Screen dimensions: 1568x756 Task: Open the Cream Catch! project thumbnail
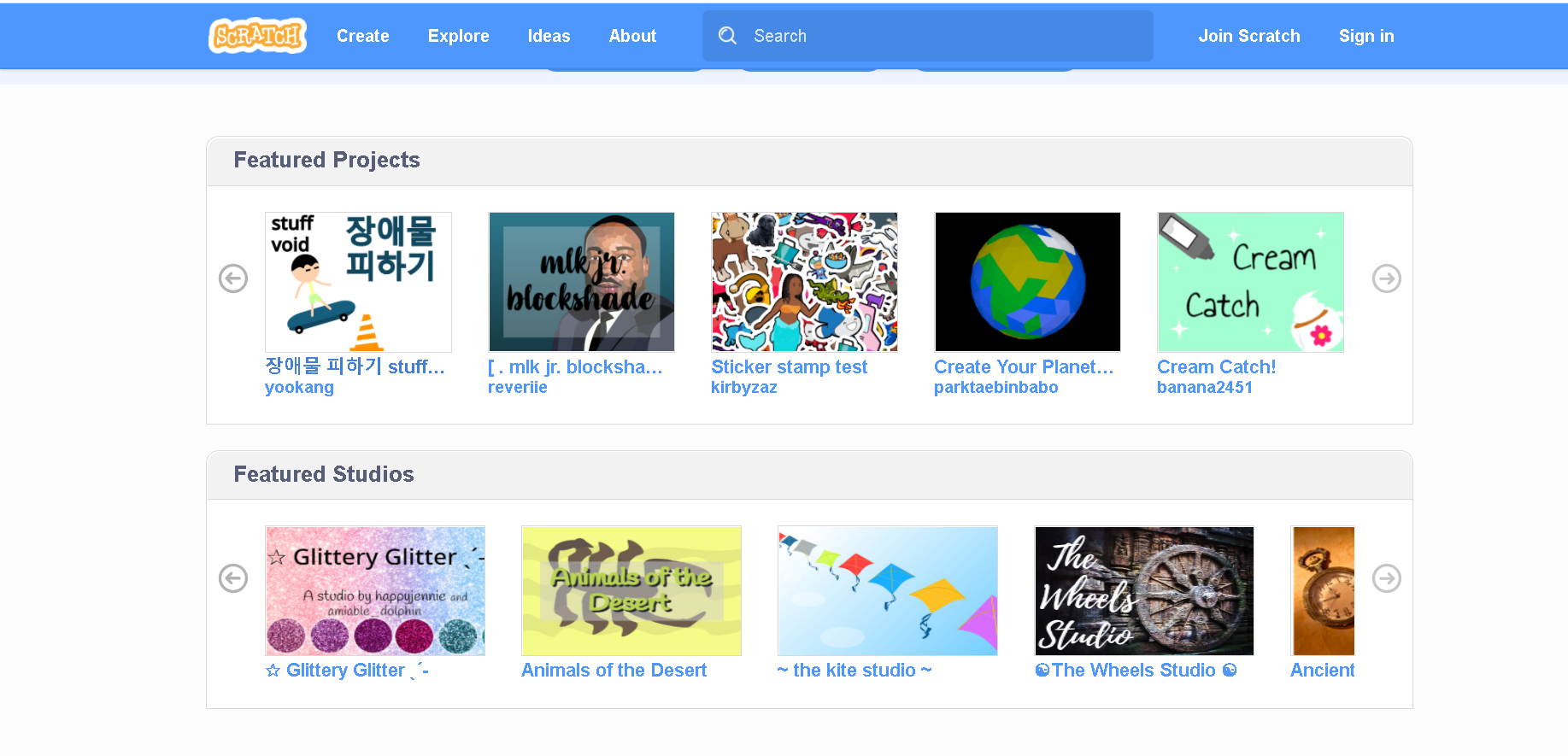[1250, 282]
